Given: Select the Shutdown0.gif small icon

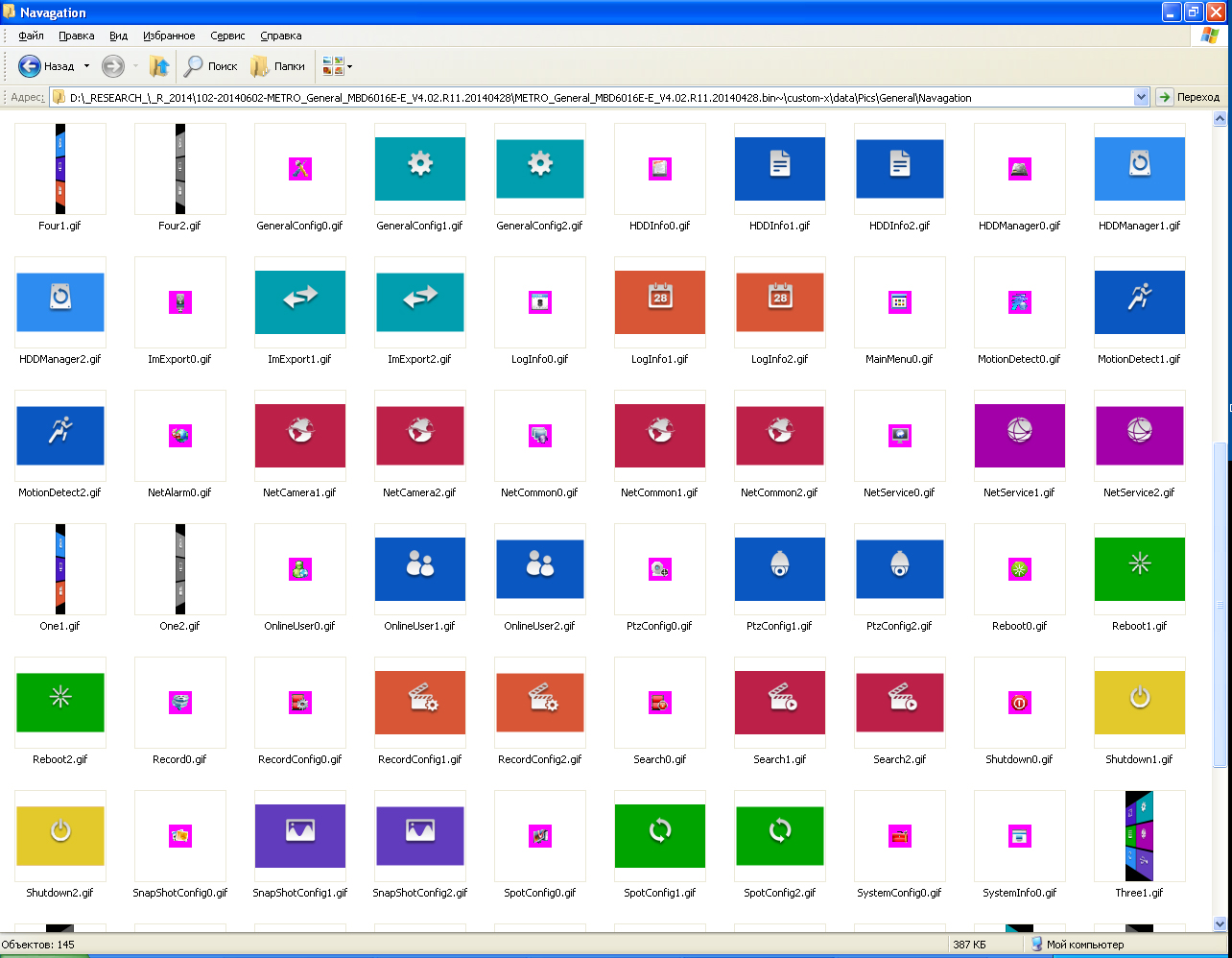Looking at the screenshot, I should coord(1019,703).
